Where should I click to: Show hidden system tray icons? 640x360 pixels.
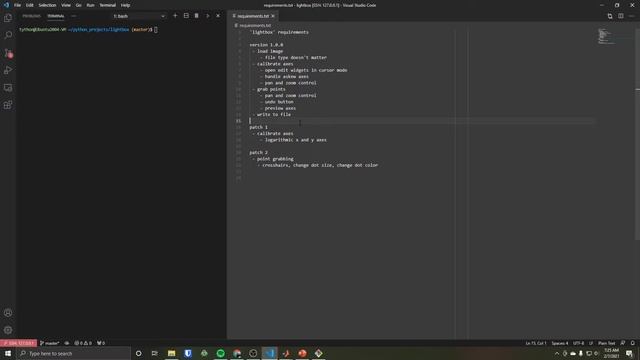tap(557, 353)
